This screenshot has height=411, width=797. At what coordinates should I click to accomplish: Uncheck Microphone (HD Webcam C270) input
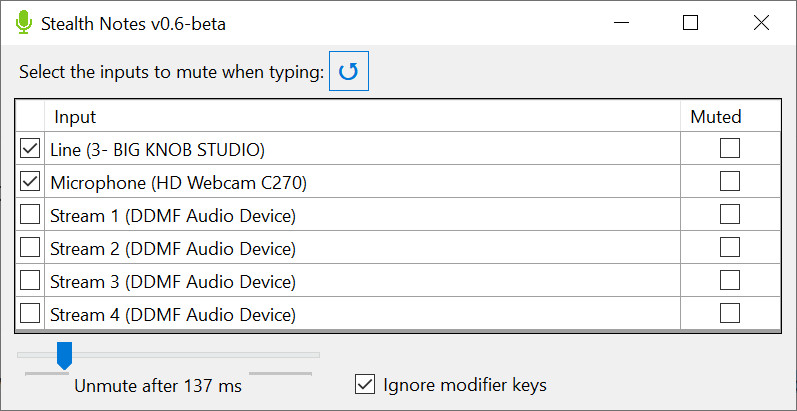[30, 181]
